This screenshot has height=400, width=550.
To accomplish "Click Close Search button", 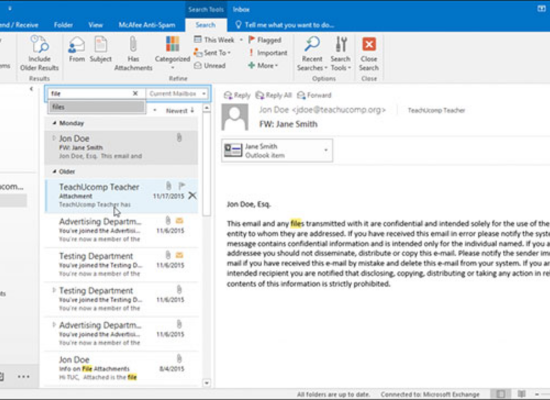I will (x=369, y=53).
